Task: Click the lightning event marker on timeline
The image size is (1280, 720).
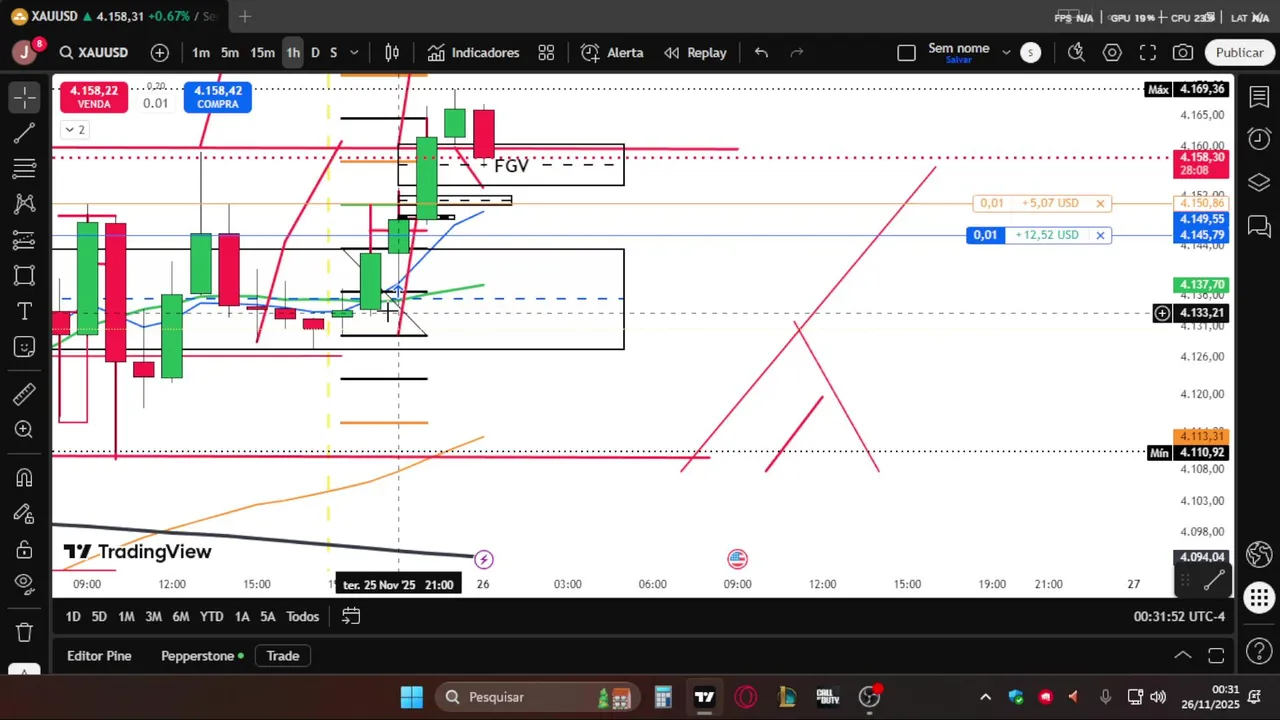Action: coord(484,559)
